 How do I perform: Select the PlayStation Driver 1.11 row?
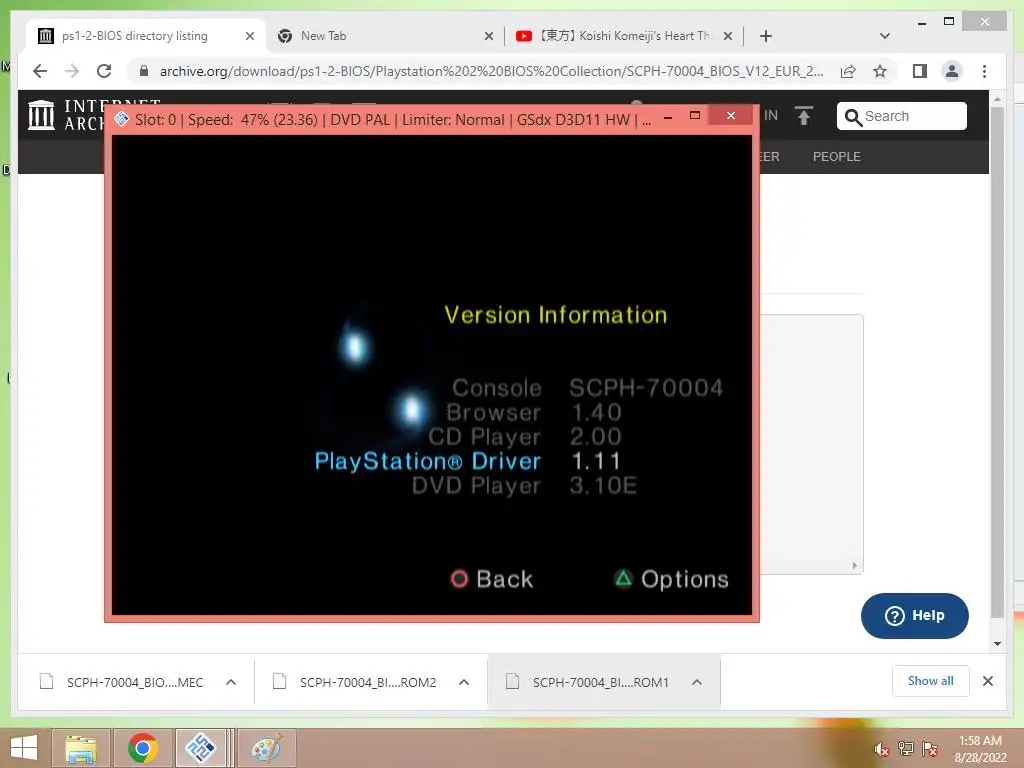(x=467, y=461)
